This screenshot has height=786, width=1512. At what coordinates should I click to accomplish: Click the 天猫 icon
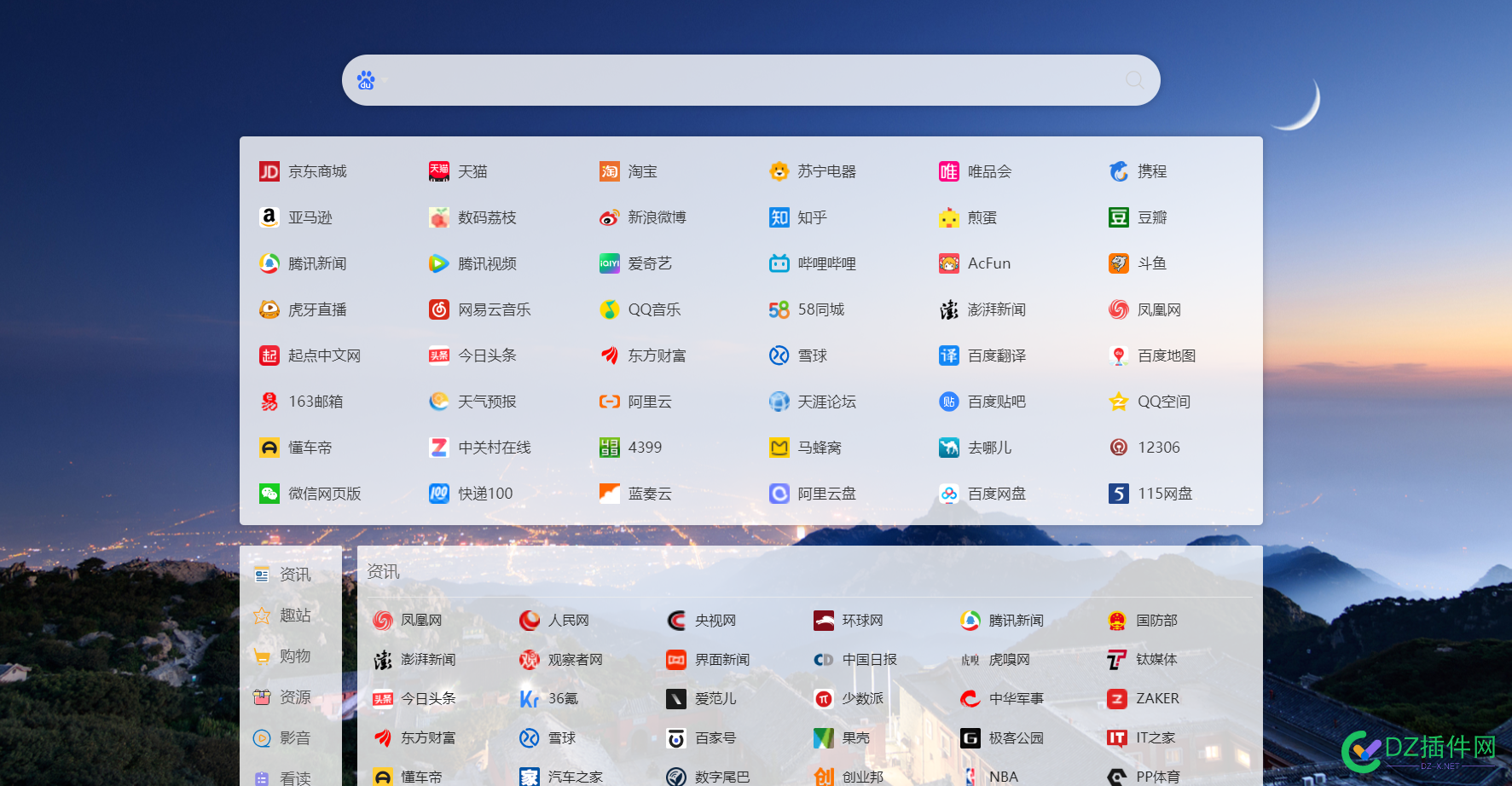[439, 171]
